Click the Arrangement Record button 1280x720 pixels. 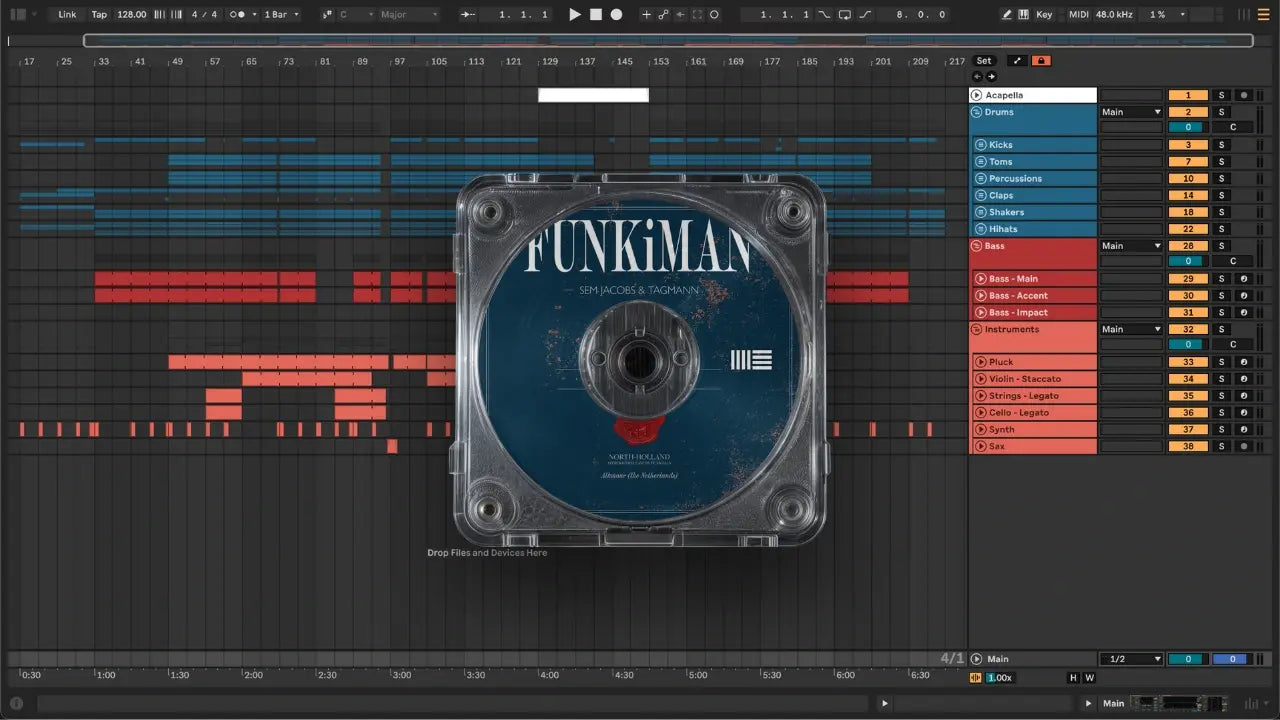[616, 15]
